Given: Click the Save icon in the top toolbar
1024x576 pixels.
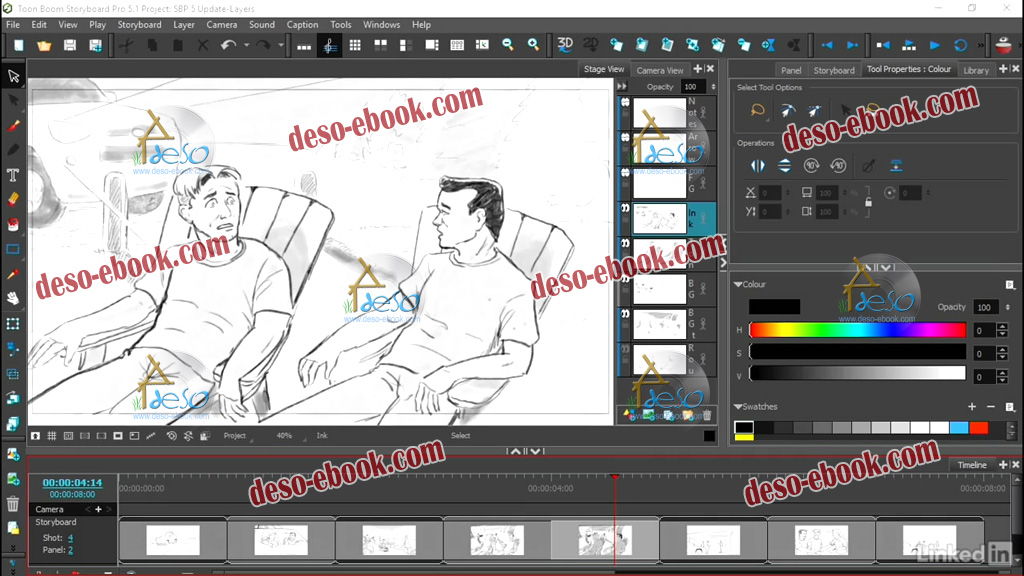Looking at the screenshot, I should [x=70, y=45].
